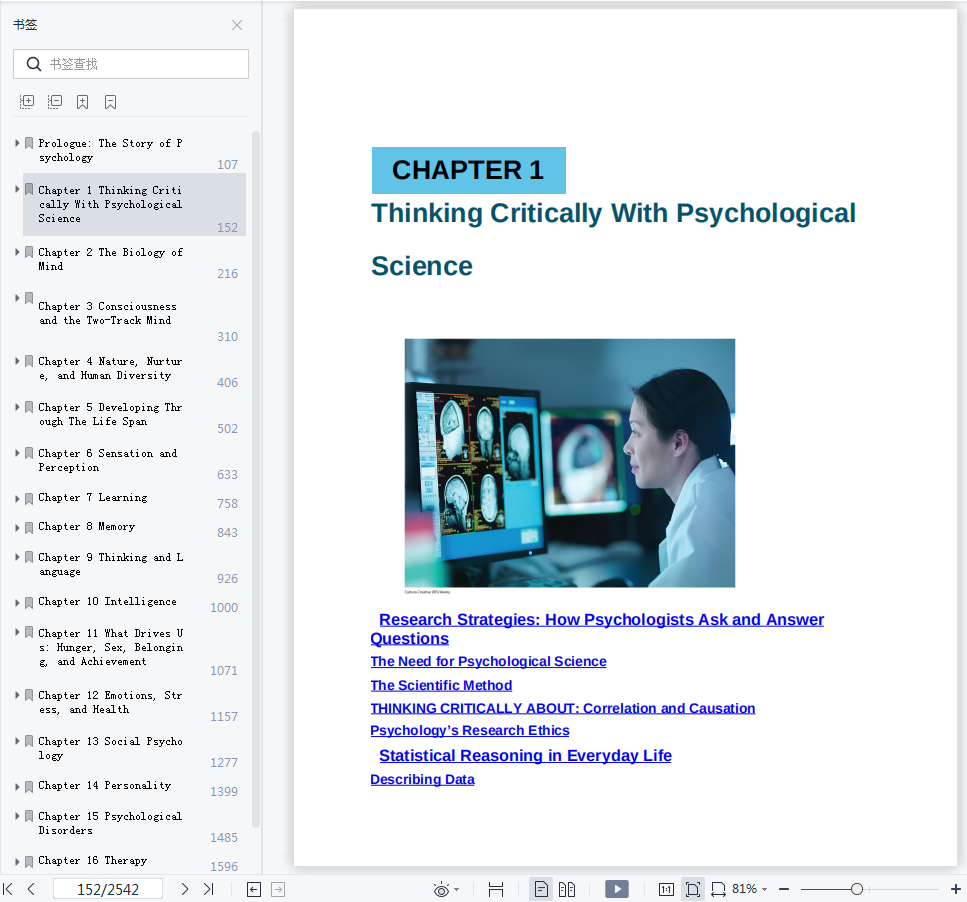The image size is (967, 902).
Task: Open Statistical Reasoning in Everyday Life link
Action: 525,756
